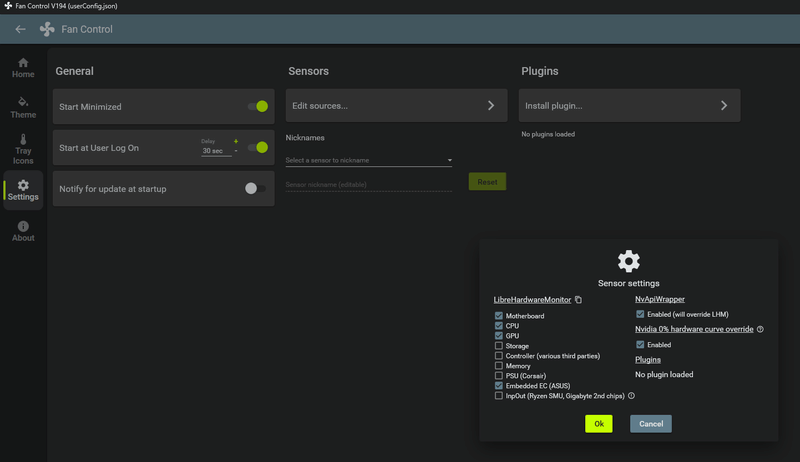Cancel the Sensor settings dialog

tap(650, 423)
